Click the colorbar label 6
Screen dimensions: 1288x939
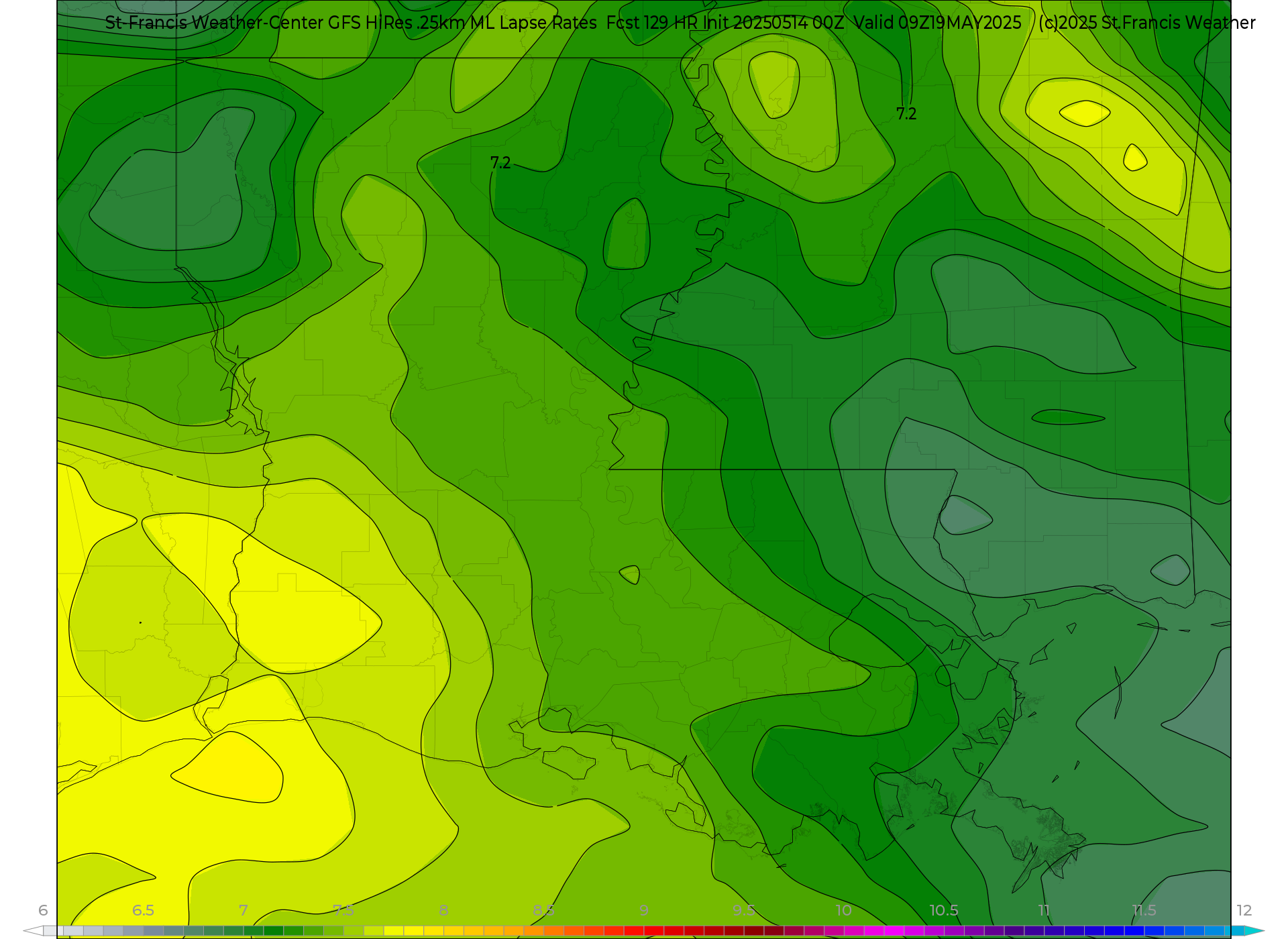pyautogui.click(x=43, y=910)
